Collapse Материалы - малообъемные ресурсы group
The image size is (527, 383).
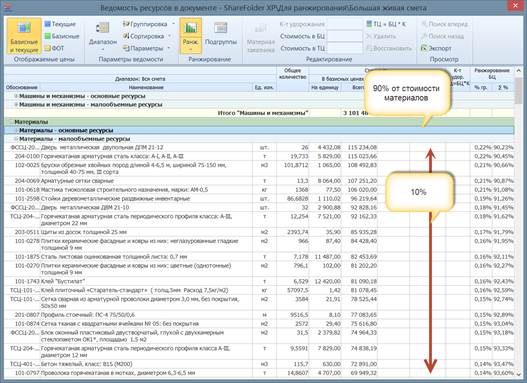pyautogui.click(x=16, y=139)
